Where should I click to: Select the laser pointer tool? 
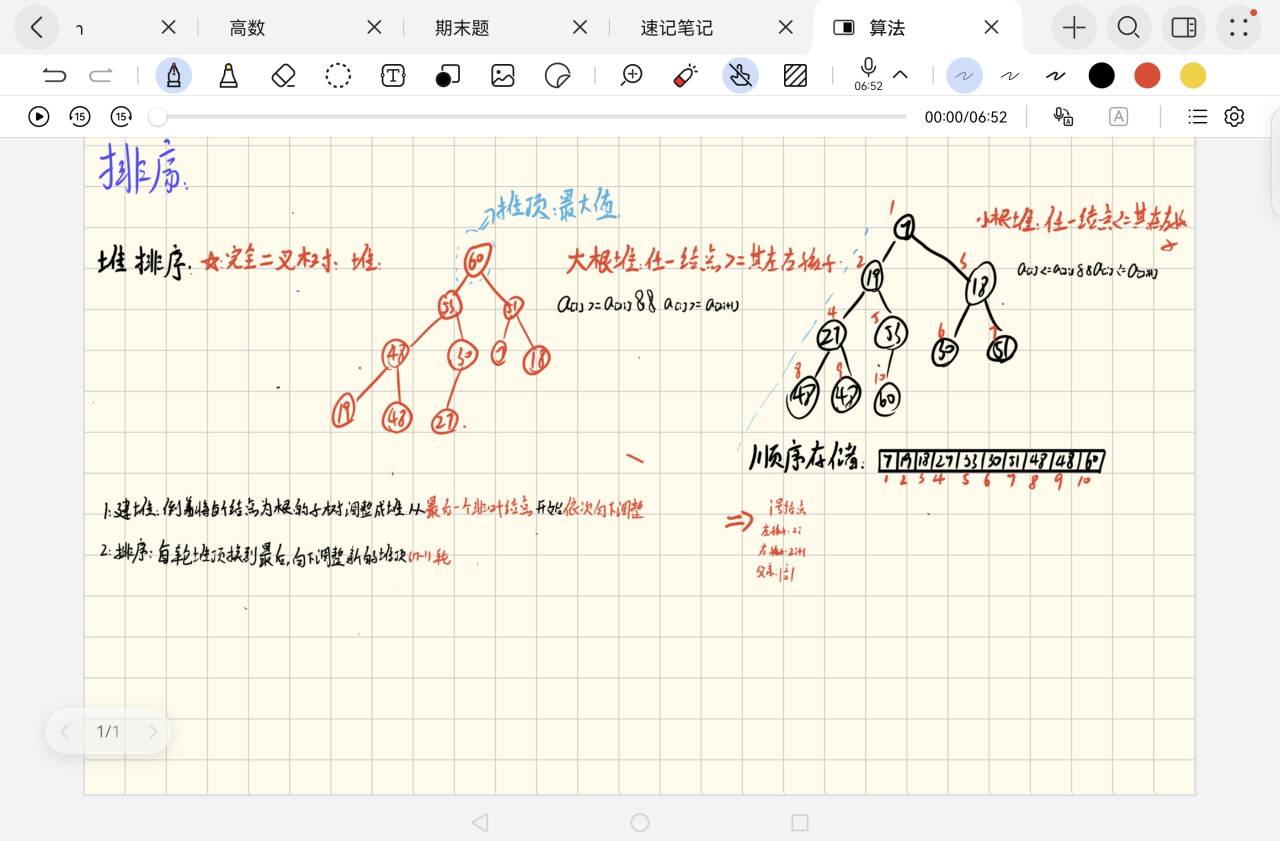pyautogui.click(x=686, y=75)
